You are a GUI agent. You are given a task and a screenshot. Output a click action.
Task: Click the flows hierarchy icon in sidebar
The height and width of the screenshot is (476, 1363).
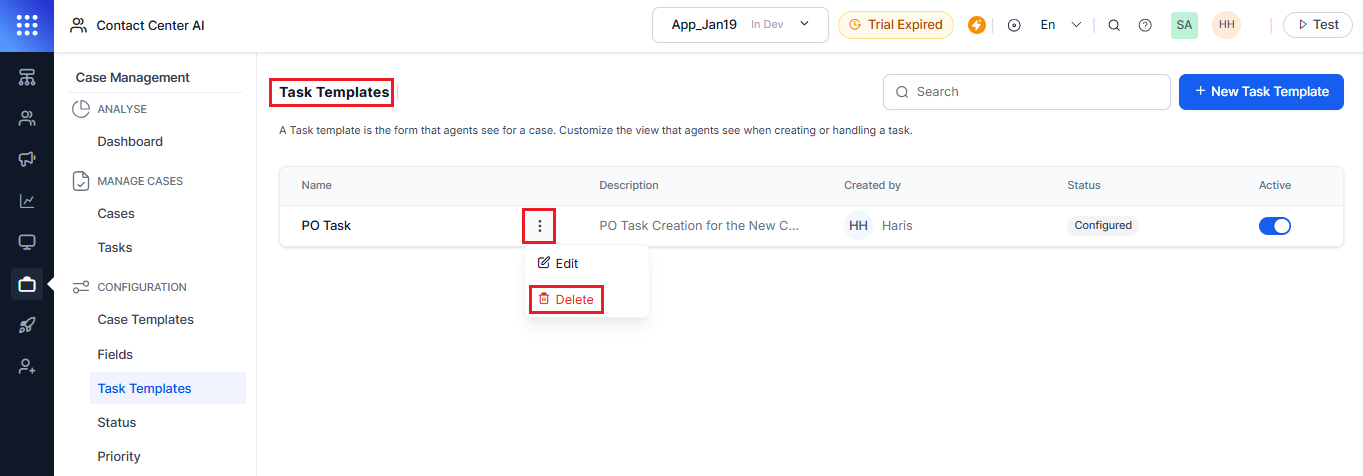coord(27,78)
